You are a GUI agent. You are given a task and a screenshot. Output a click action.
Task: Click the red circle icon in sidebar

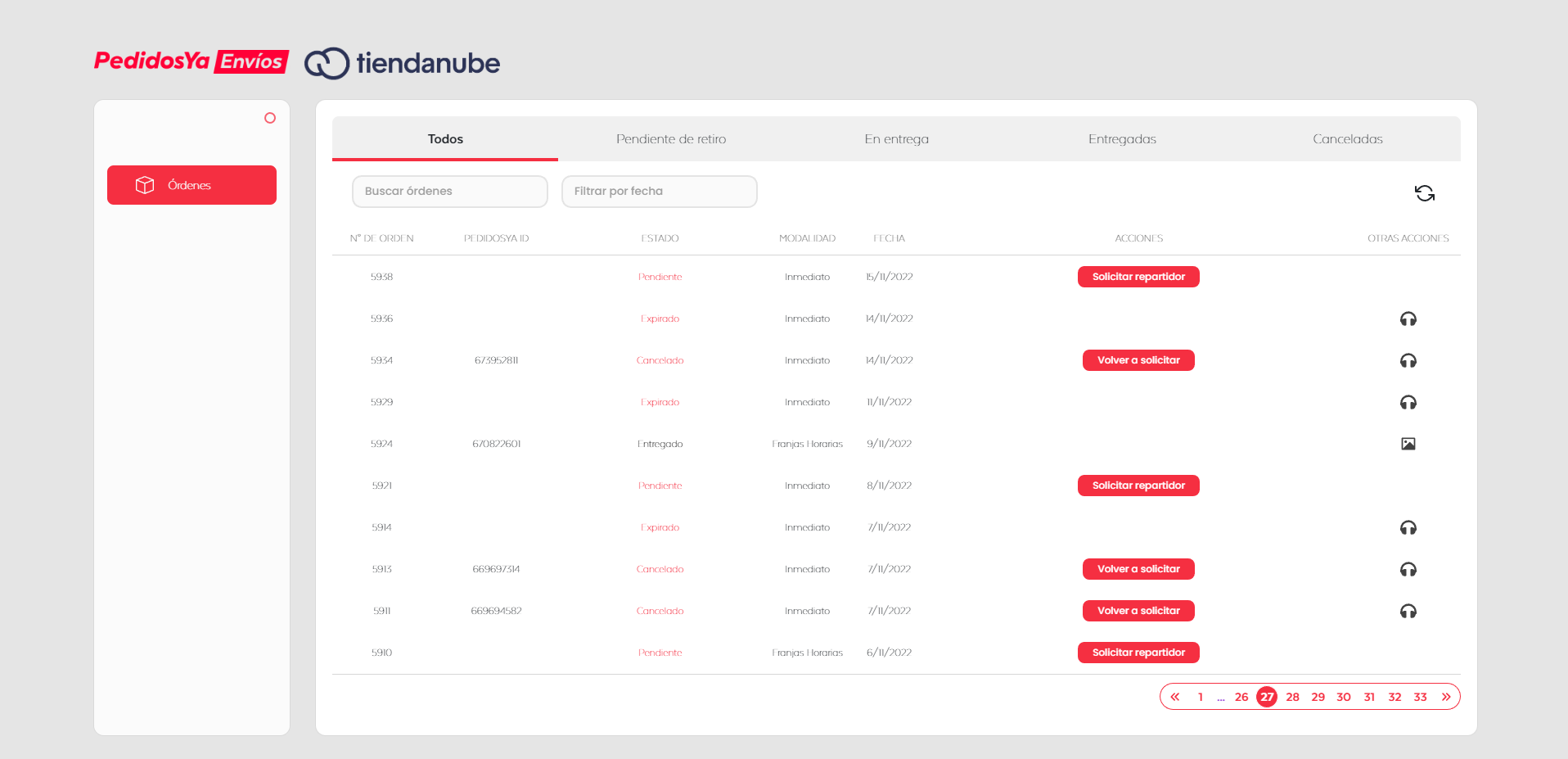point(270,118)
